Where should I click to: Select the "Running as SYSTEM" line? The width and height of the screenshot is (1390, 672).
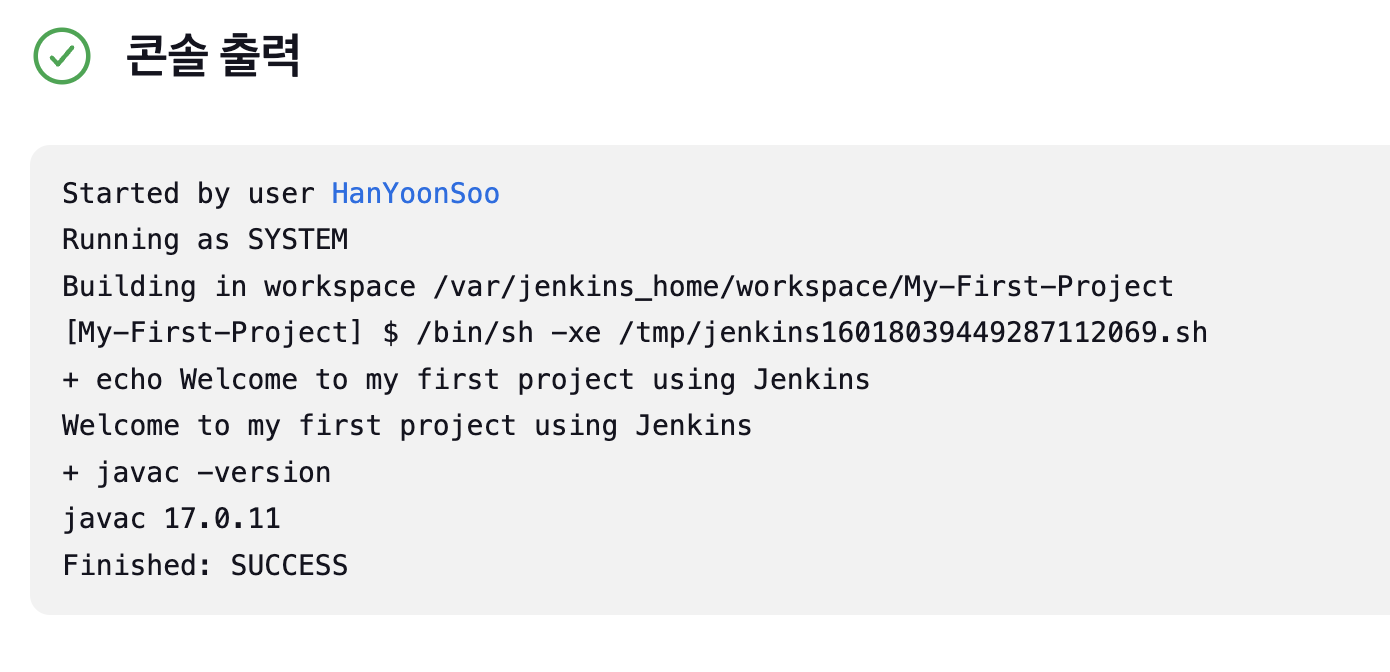pyautogui.click(x=205, y=240)
